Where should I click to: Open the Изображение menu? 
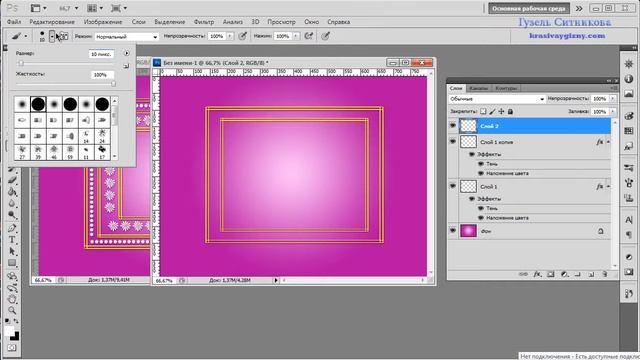click(103, 22)
